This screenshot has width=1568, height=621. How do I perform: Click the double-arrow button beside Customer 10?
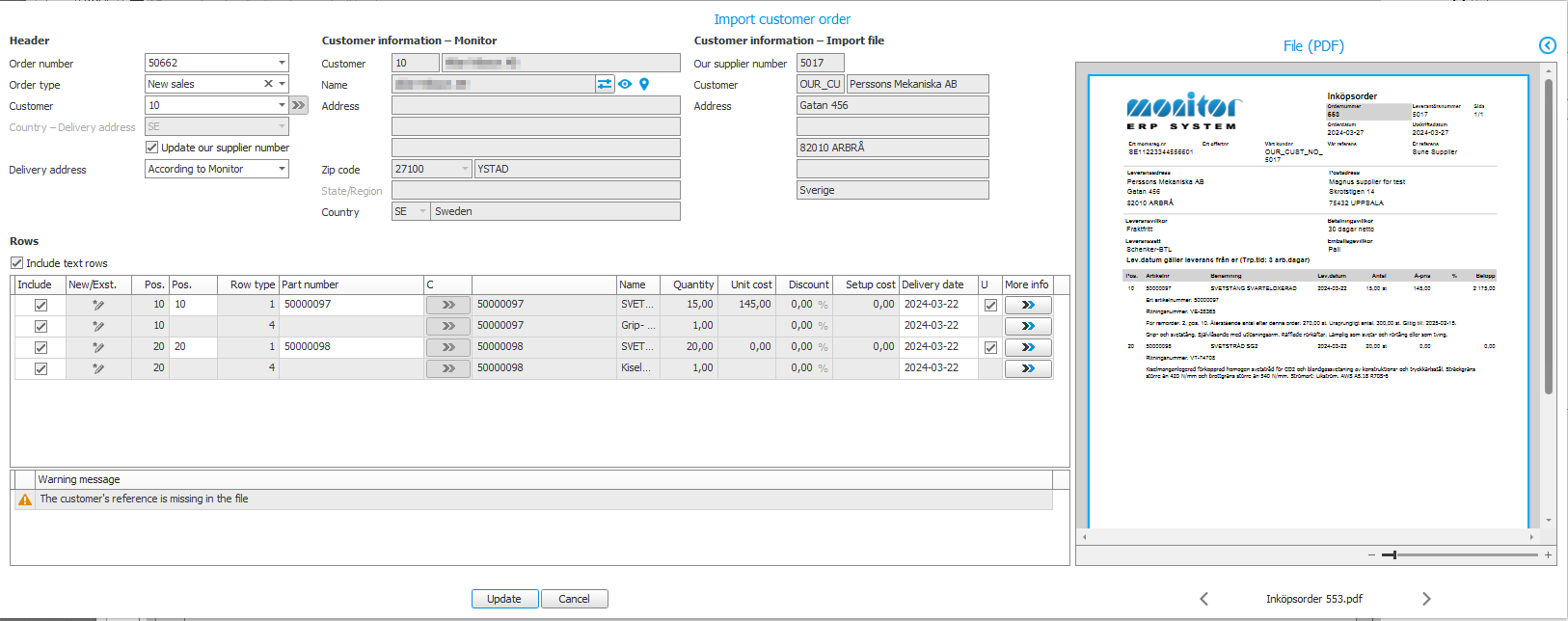pyautogui.click(x=299, y=106)
